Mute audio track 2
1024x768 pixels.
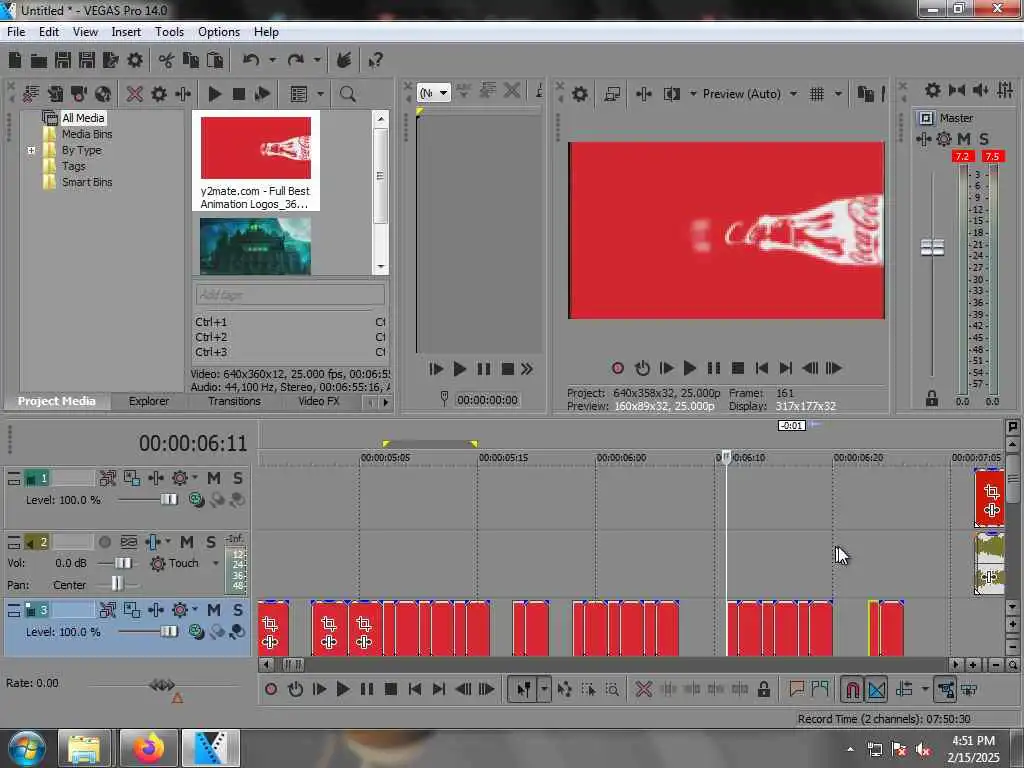click(x=187, y=542)
